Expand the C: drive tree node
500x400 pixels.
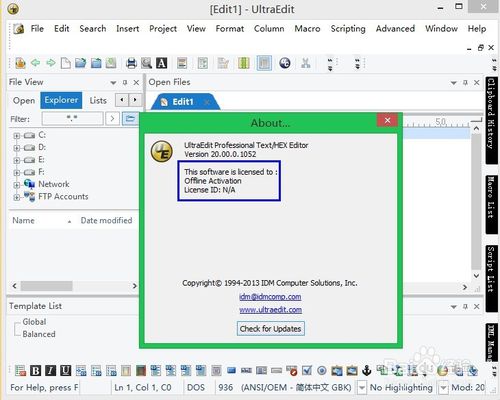pyautogui.click(x=16, y=136)
